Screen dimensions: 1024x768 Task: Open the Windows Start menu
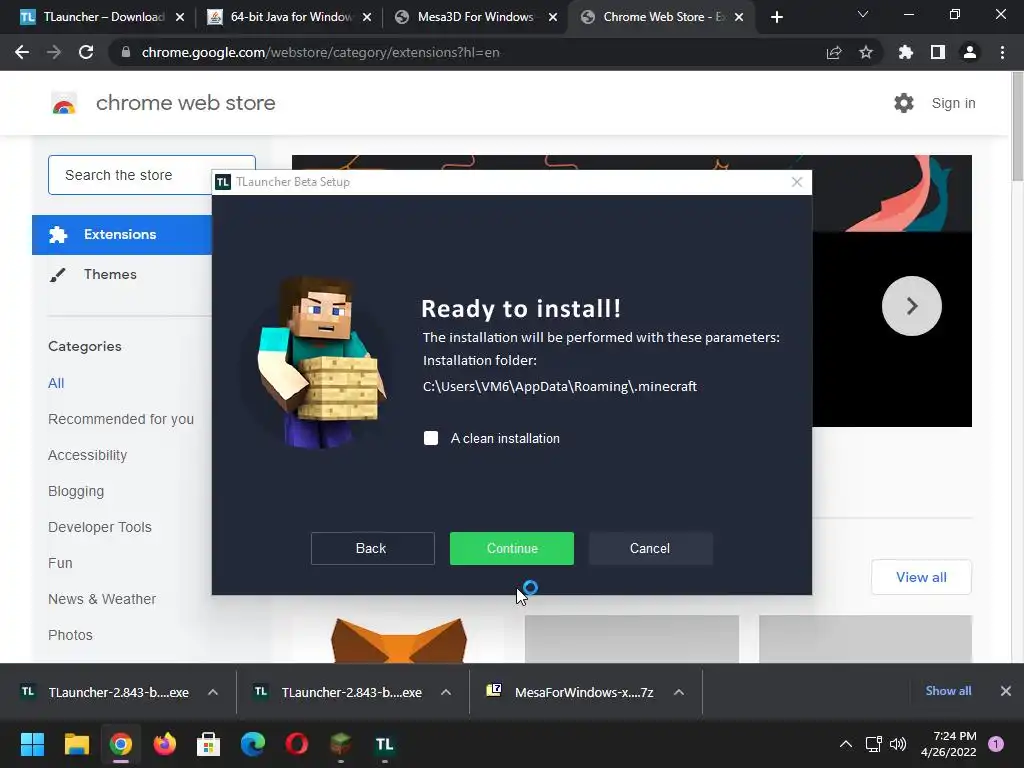pyautogui.click(x=32, y=744)
